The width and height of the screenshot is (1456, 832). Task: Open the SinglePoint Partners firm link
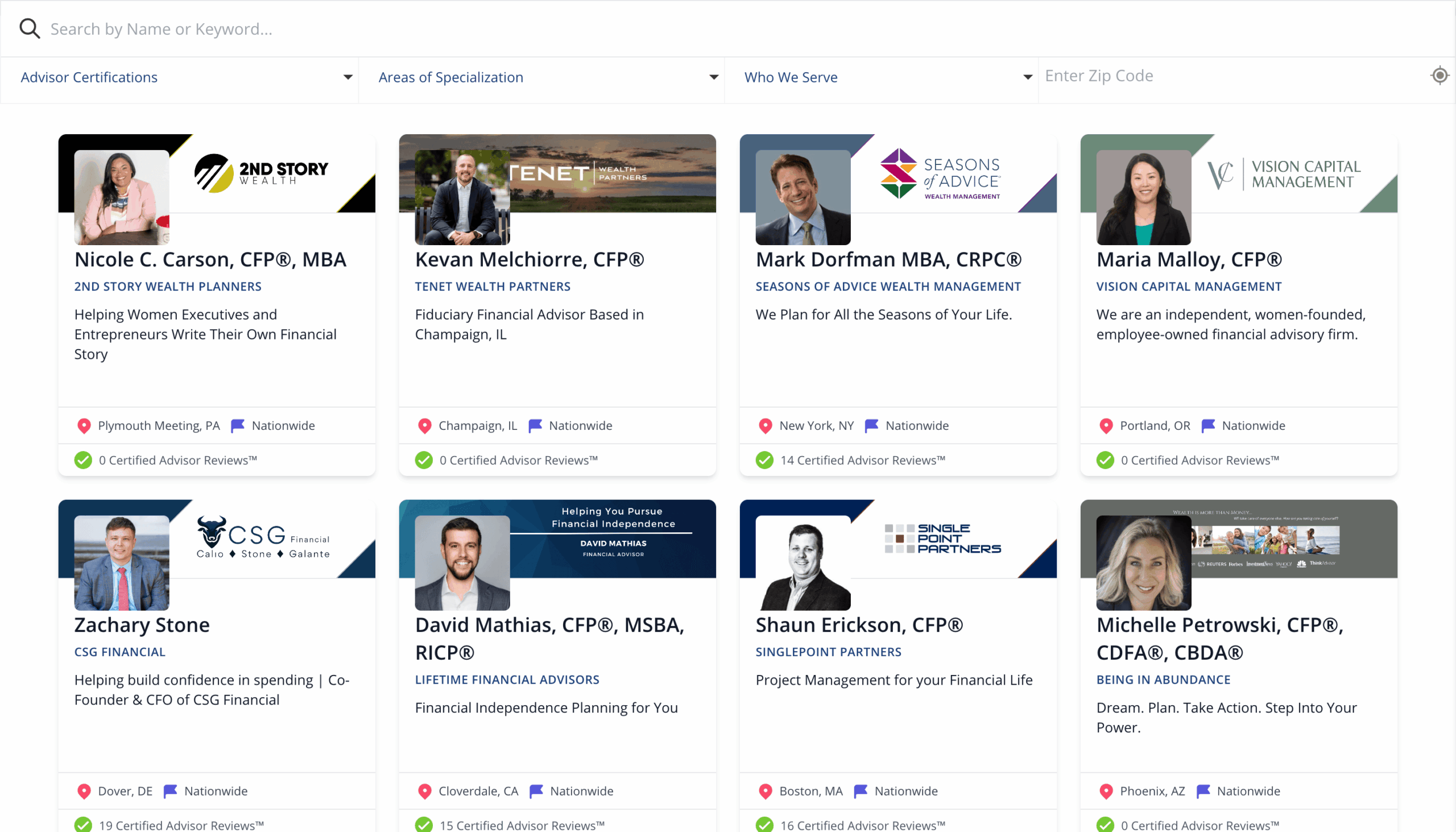tap(828, 652)
